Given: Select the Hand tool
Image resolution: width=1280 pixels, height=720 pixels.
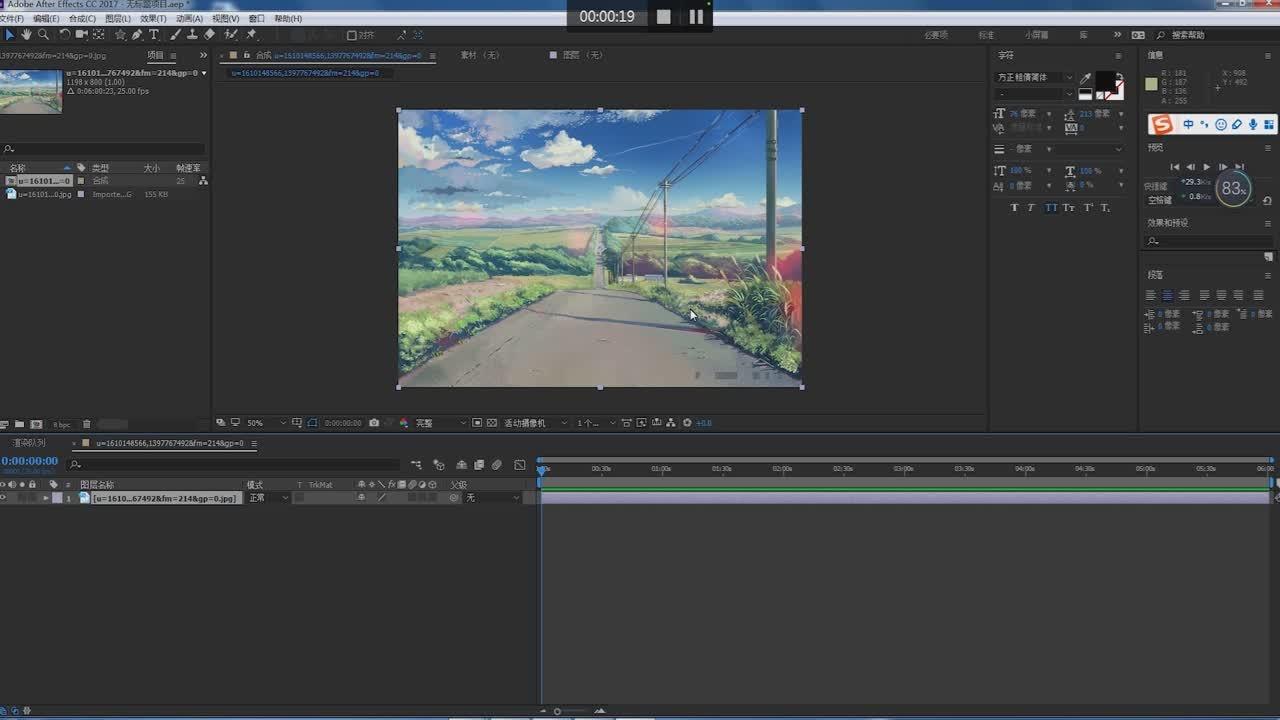Looking at the screenshot, I should [x=26, y=35].
